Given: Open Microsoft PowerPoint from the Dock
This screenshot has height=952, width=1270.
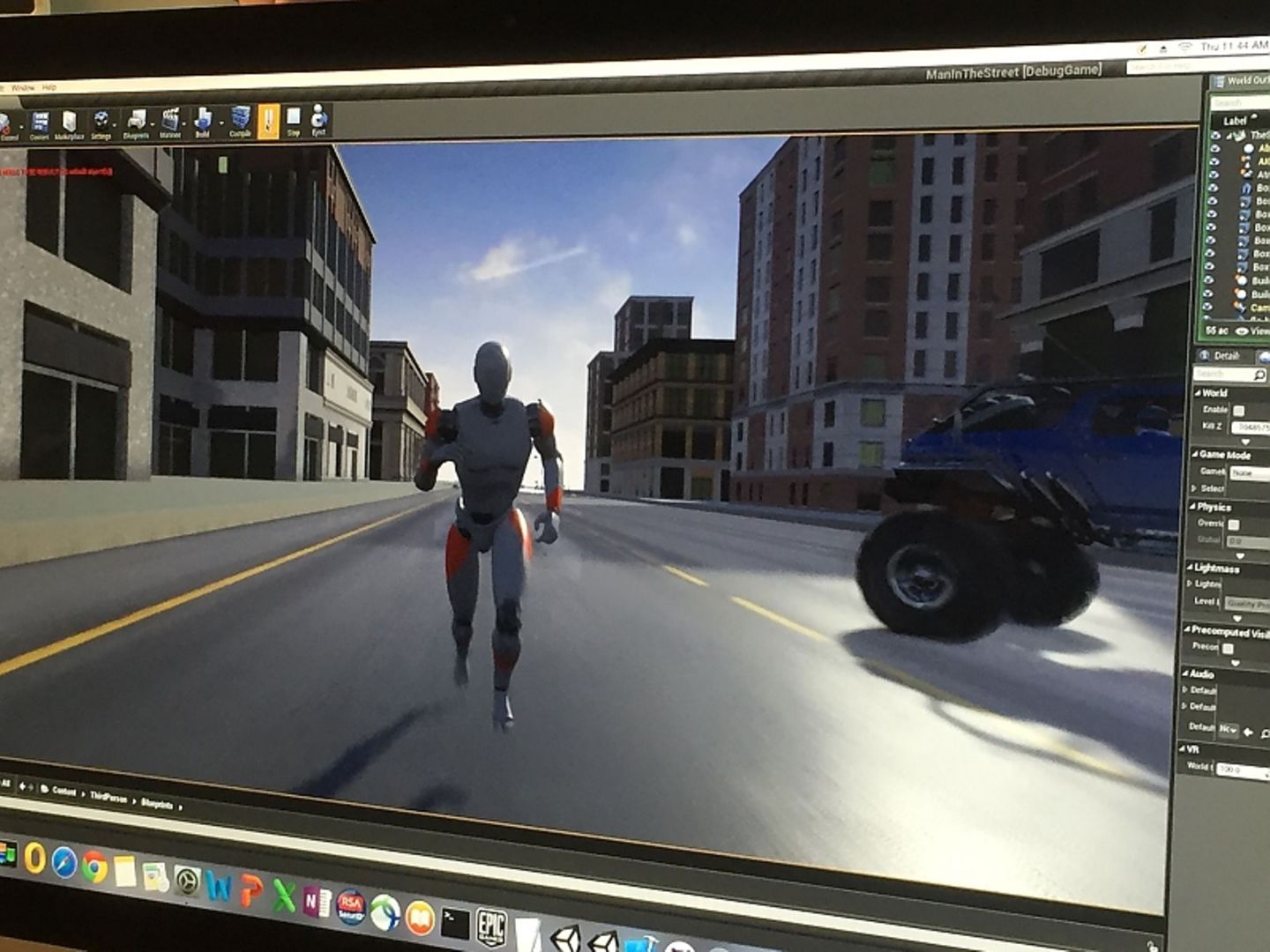Looking at the screenshot, I should click(250, 892).
